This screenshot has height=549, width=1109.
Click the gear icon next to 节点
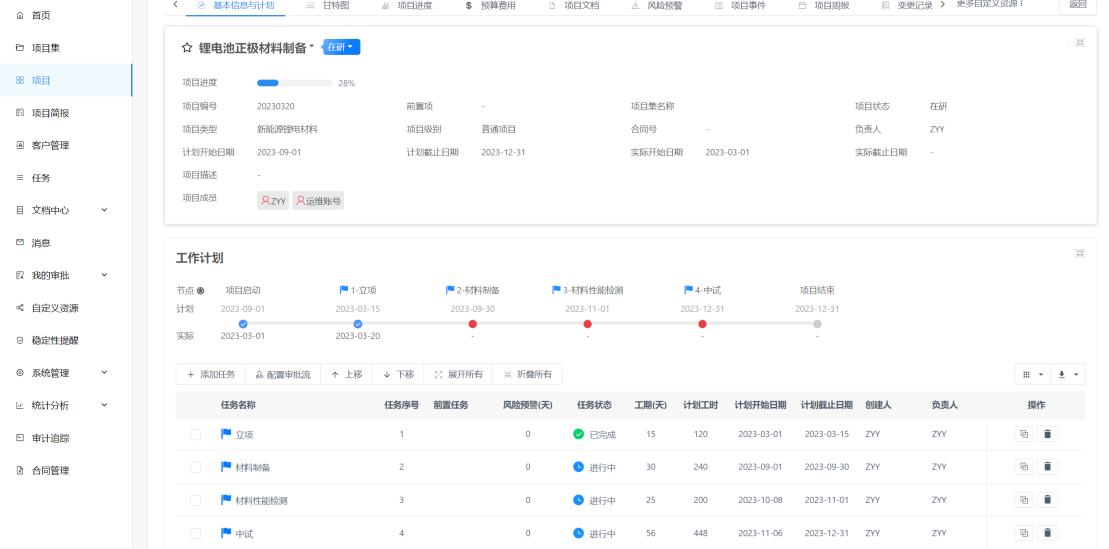(x=200, y=291)
